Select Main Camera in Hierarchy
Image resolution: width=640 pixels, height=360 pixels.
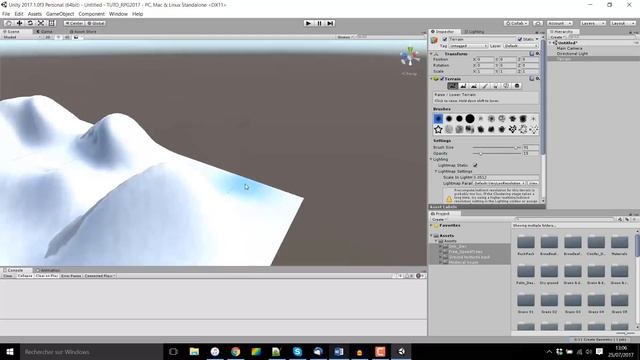[569, 48]
